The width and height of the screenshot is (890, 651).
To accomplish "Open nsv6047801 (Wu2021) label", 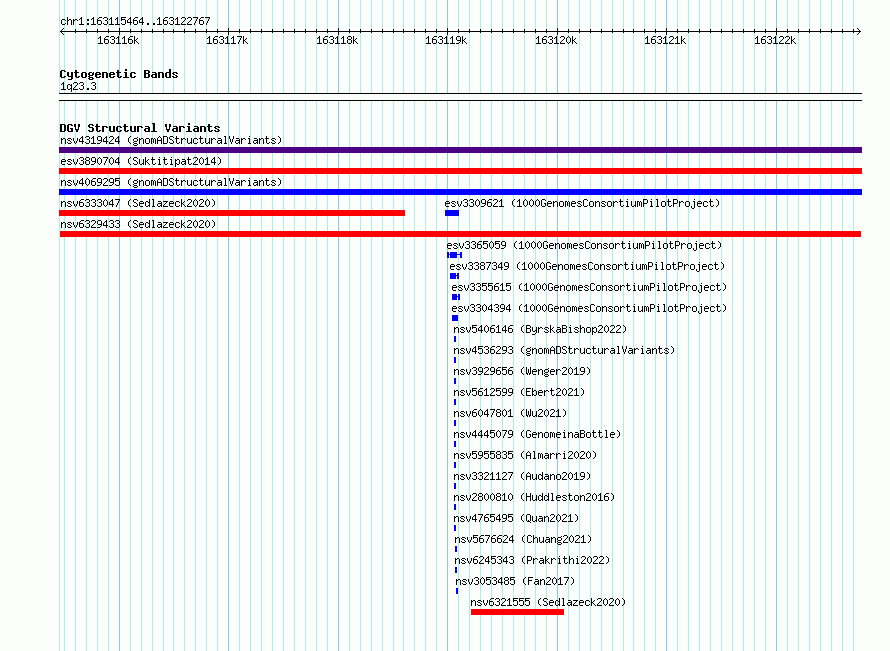I will (510, 413).
